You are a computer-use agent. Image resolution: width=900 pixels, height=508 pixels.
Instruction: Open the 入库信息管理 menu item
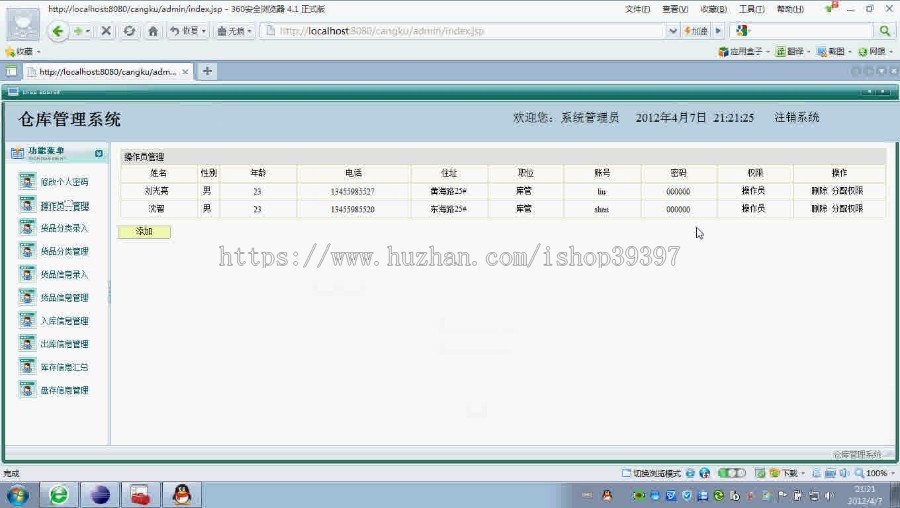64,321
